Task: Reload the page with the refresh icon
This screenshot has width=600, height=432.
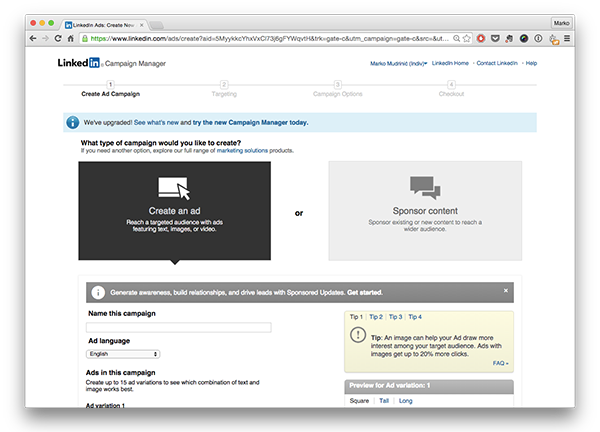Action: tap(58, 38)
